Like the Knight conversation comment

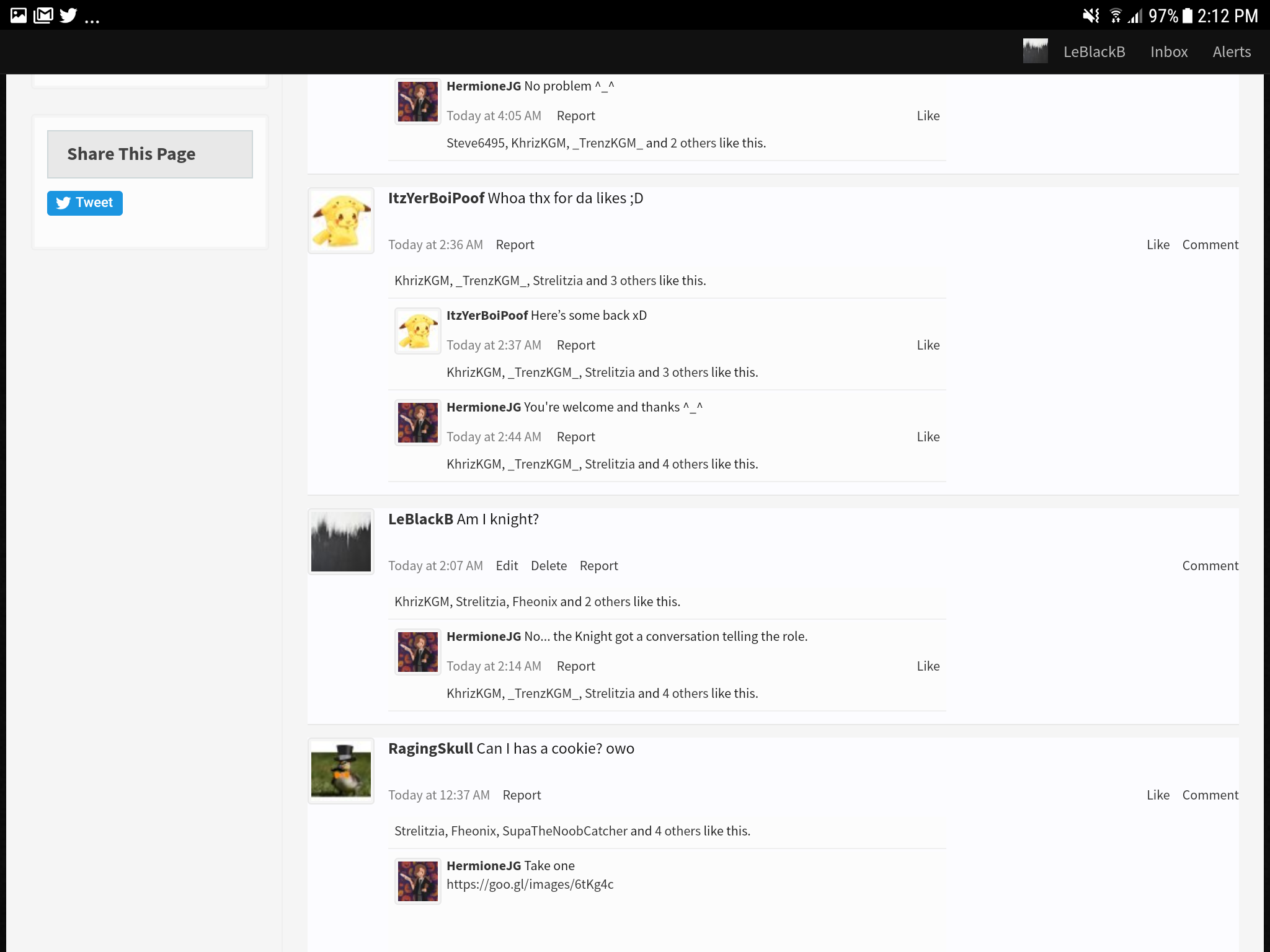point(928,666)
